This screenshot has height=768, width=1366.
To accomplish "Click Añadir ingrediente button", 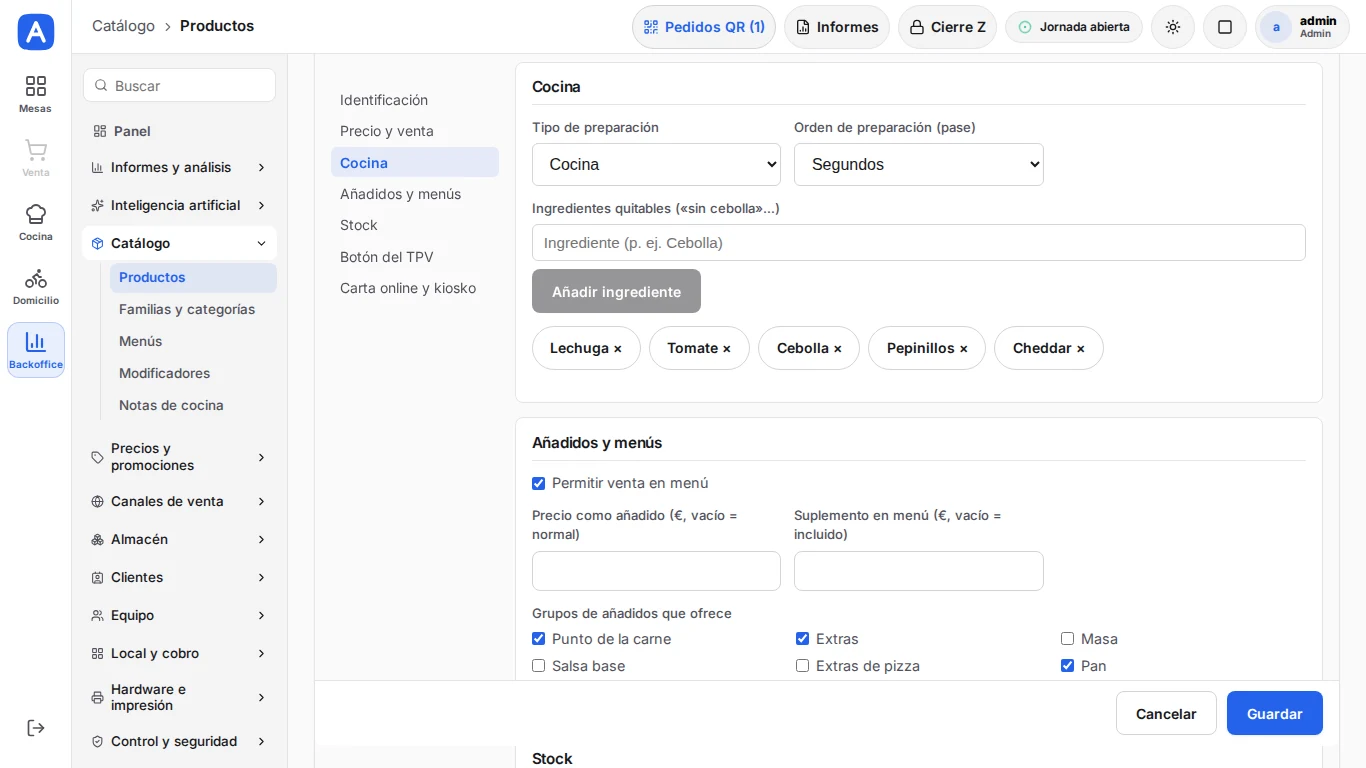I will pos(616,291).
